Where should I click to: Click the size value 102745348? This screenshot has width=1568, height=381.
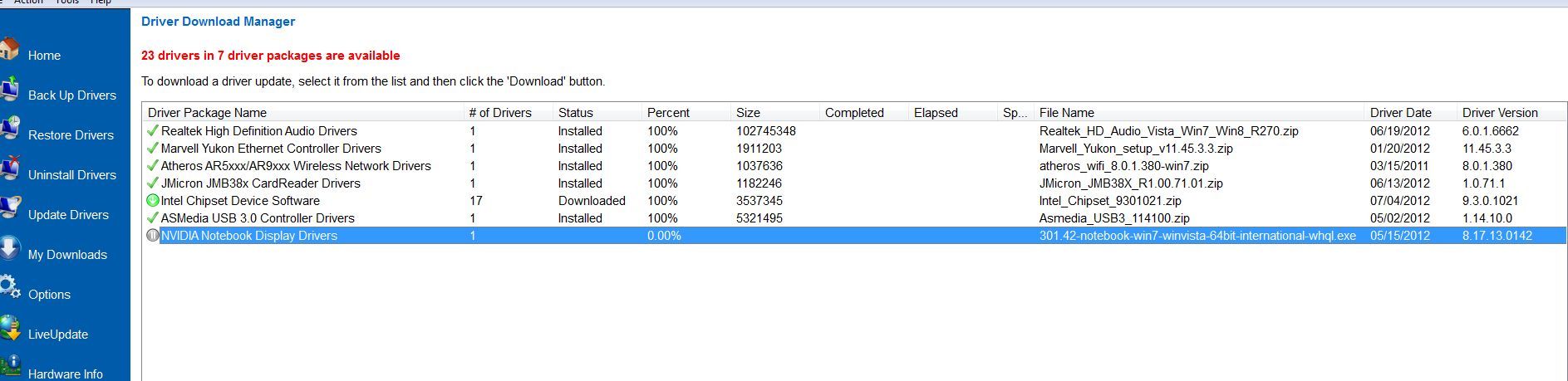[x=766, y=131]
